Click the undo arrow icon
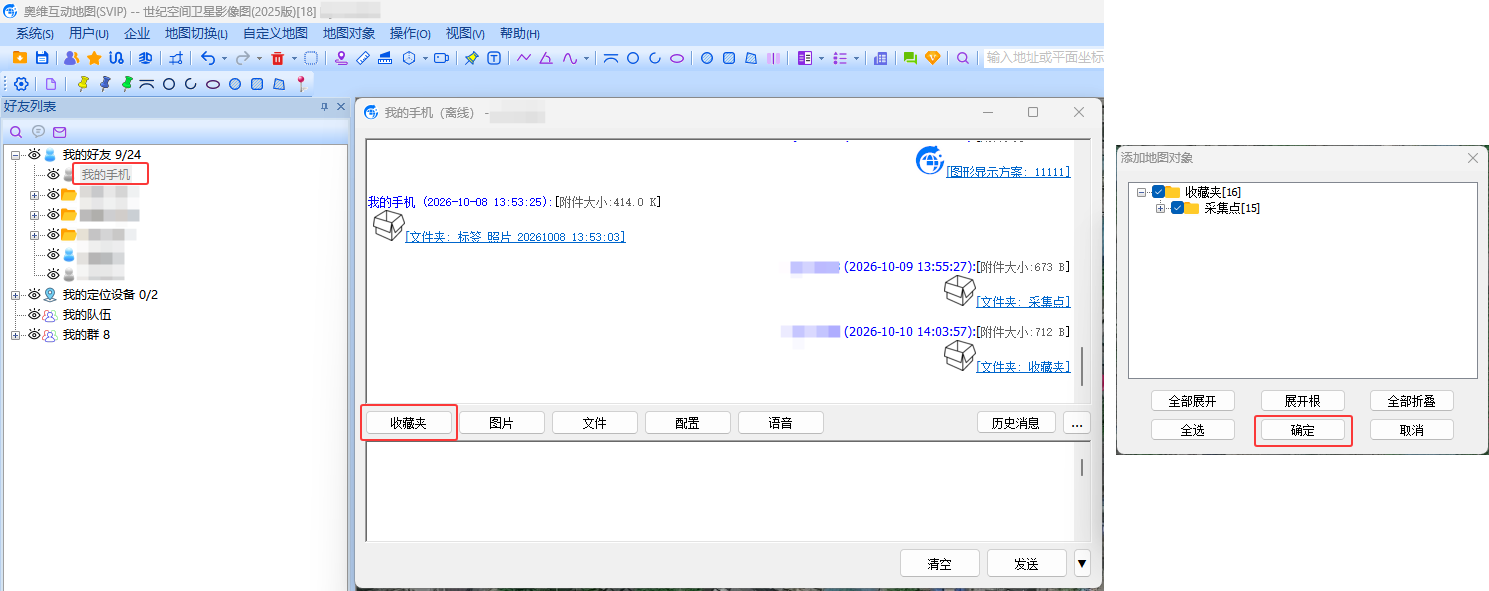 208,58
